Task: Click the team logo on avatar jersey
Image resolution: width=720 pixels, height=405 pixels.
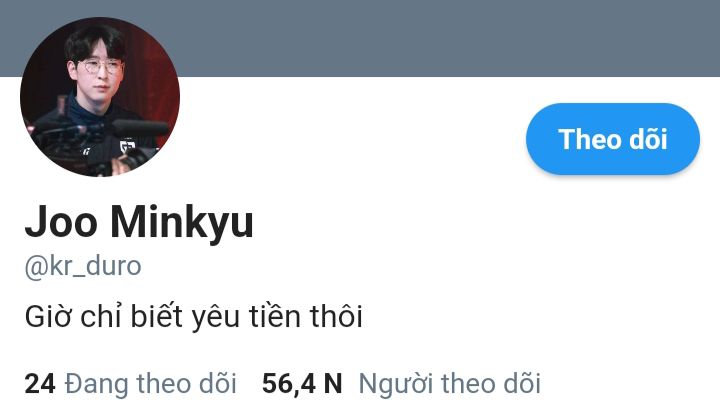Action: pos(127,146)
